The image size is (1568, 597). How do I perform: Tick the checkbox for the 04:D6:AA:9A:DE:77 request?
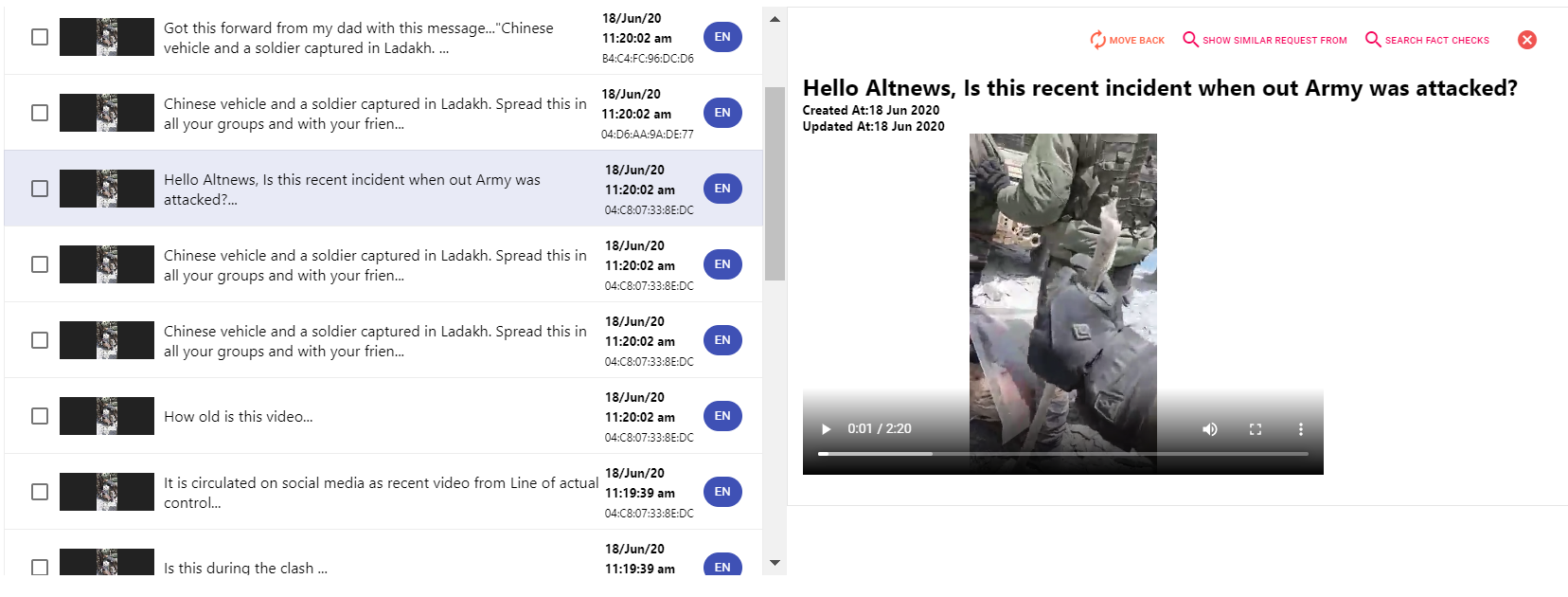pyautogui.click(x=40, y=113)
